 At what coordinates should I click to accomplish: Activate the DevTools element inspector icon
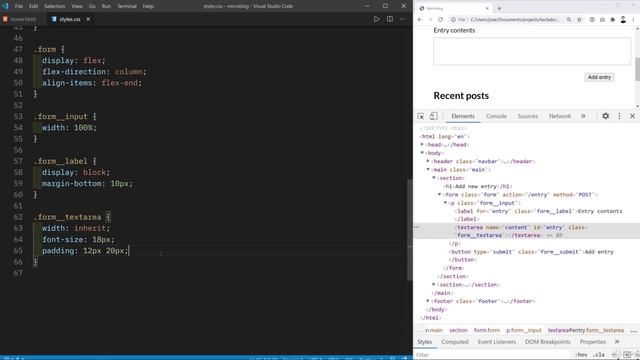tap(421, 116)
